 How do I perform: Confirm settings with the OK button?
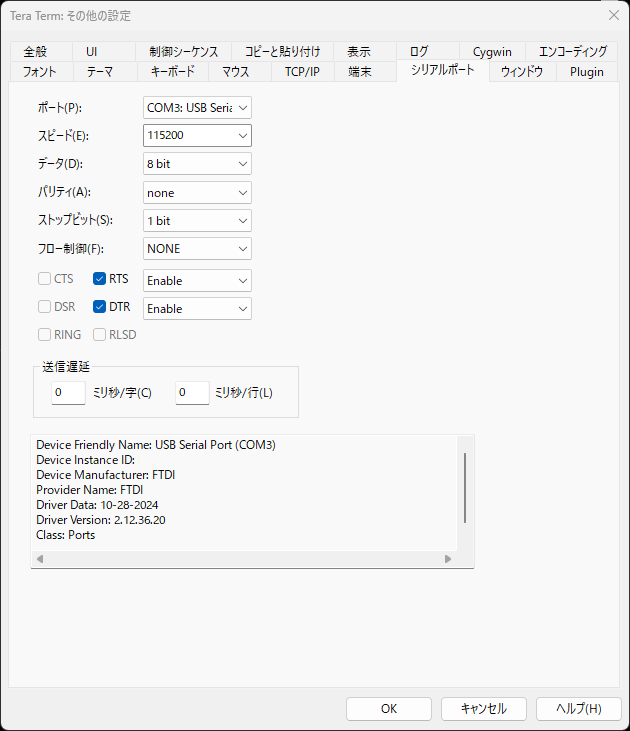coord(389,709)
